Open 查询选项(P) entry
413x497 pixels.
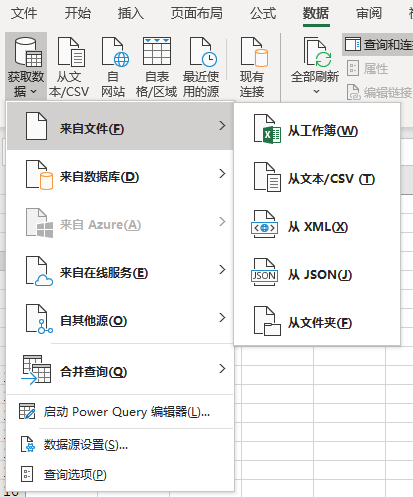pyautogui.click(x=120, y=474)
